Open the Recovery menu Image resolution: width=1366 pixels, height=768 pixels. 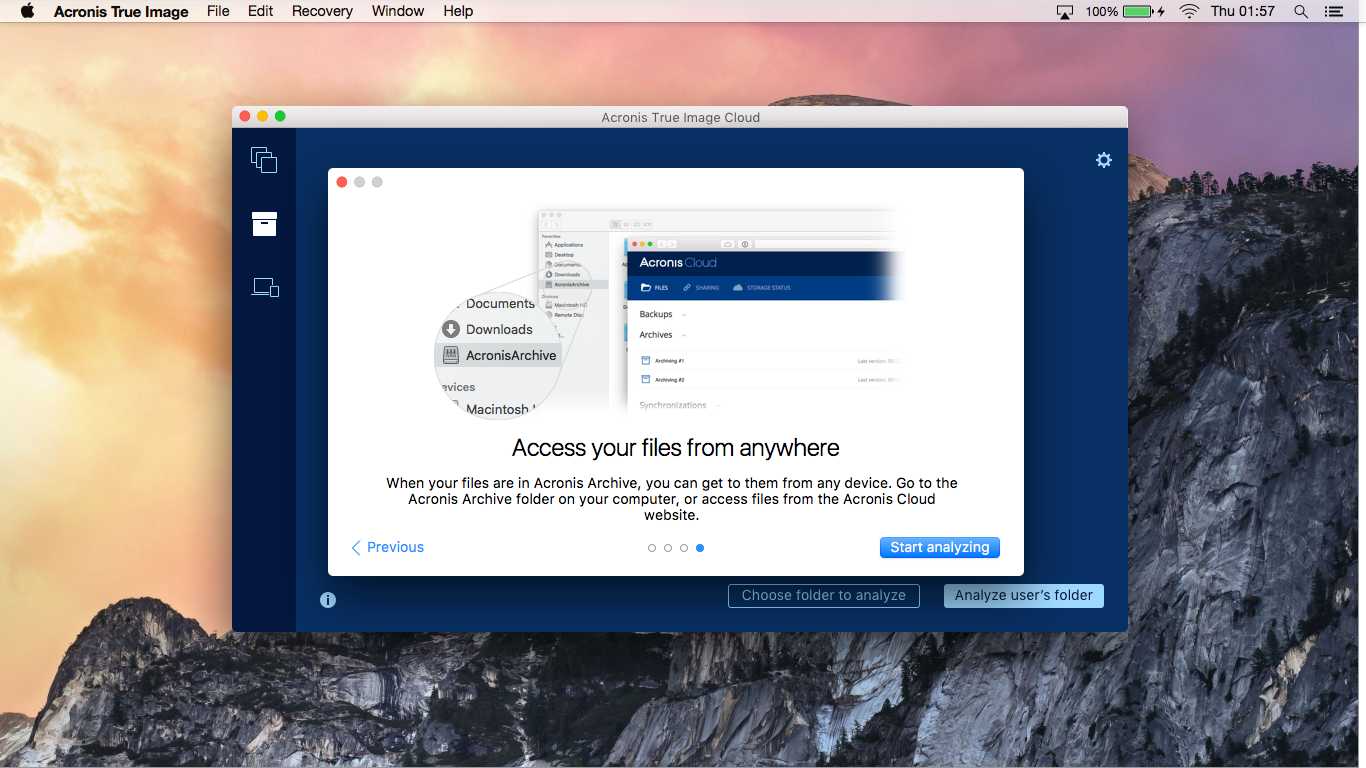coord(322,11)
